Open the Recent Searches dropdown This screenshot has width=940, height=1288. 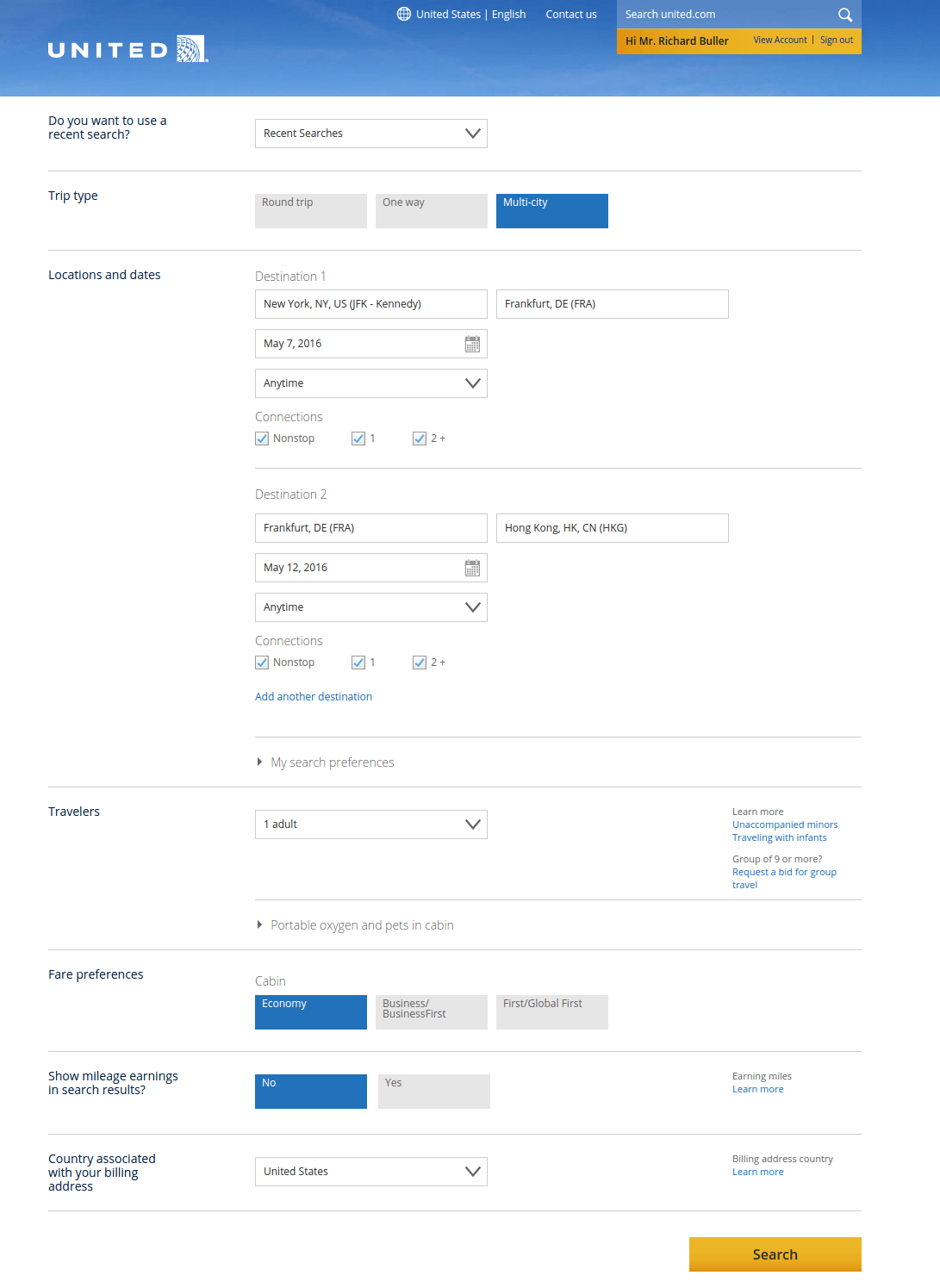pyautogui.click(x=371, y=134)
